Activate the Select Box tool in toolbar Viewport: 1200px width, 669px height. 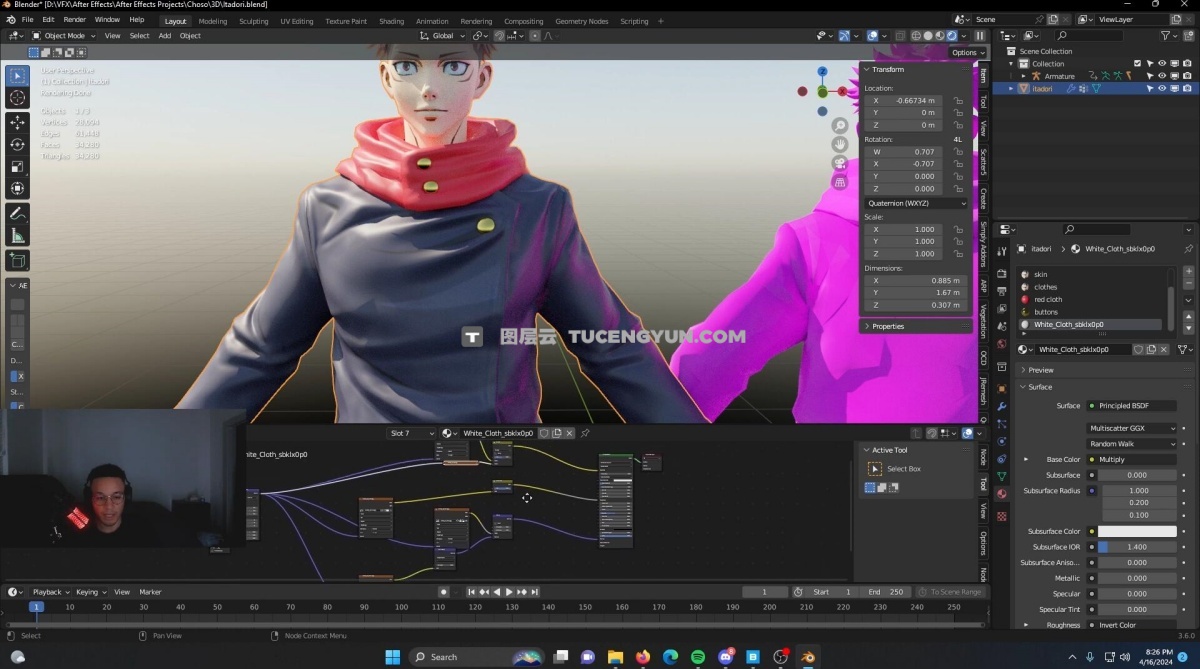pos(18,75)
